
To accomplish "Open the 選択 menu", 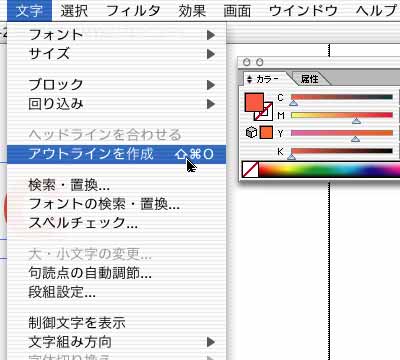I will pyautogui.click(x=74, y=11).
